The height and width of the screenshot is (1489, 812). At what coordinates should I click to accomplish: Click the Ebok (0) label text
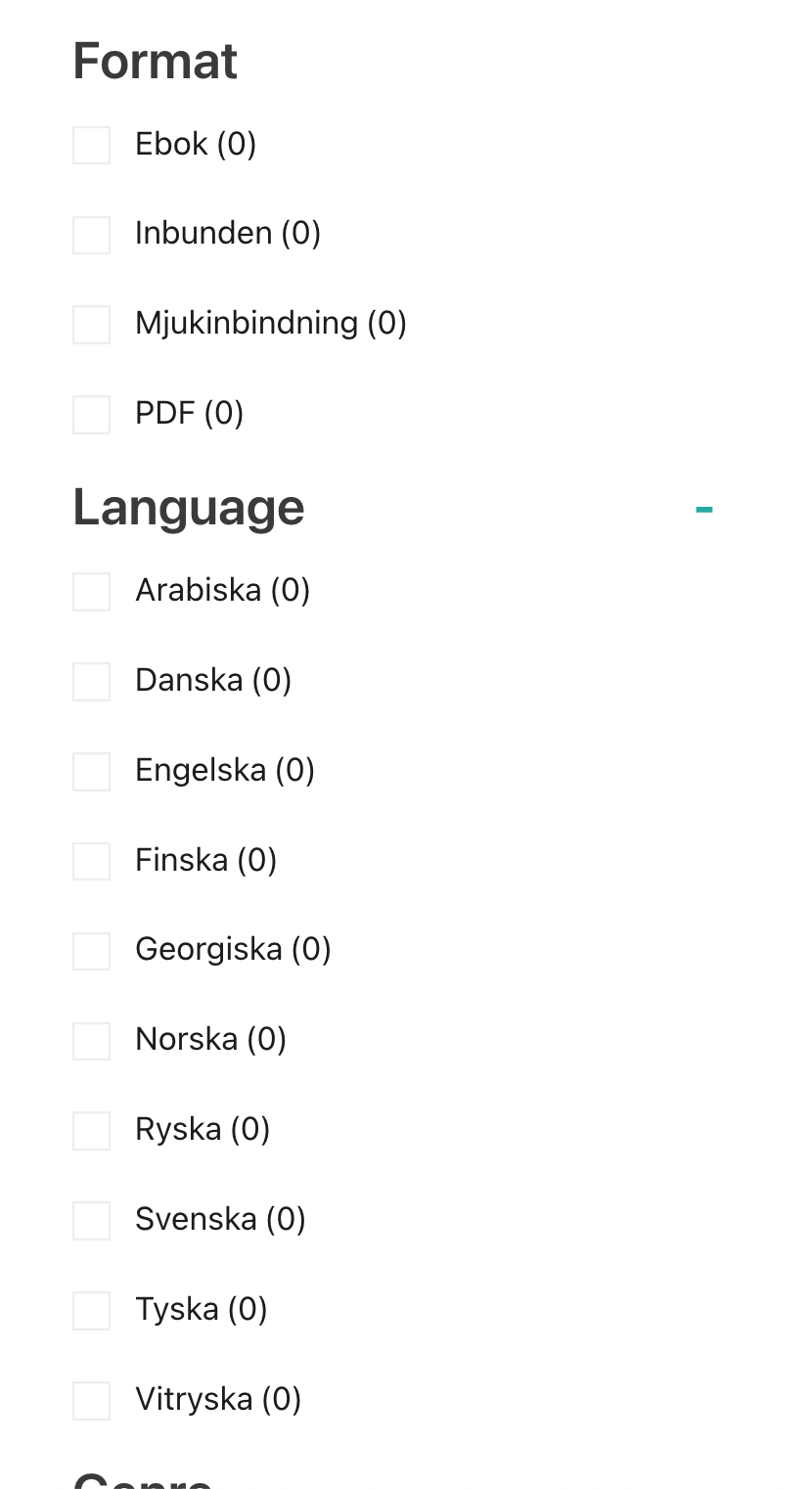pyautogui.click(x=196, y=144)
